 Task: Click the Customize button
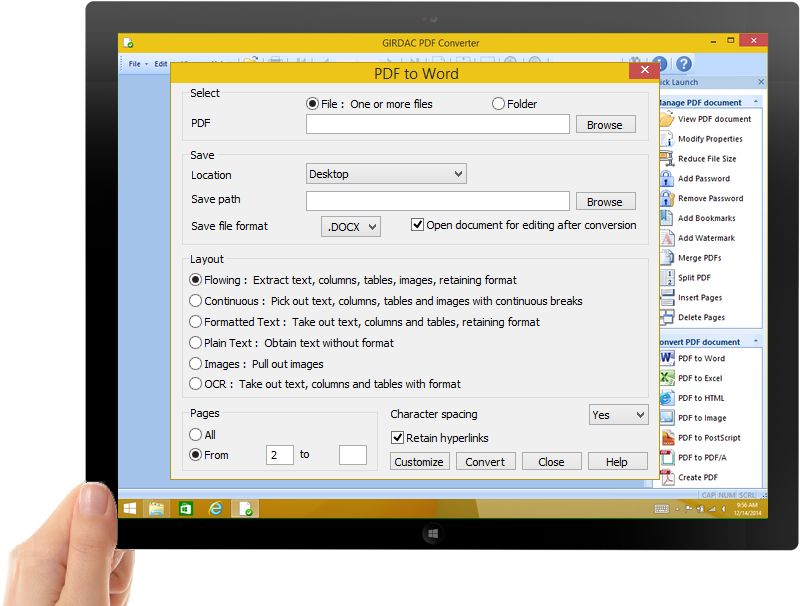pos(419,461)
